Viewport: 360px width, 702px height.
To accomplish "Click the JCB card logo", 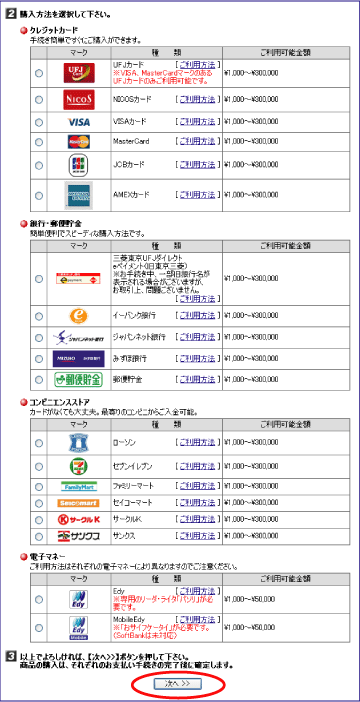I will click(79, 165).
